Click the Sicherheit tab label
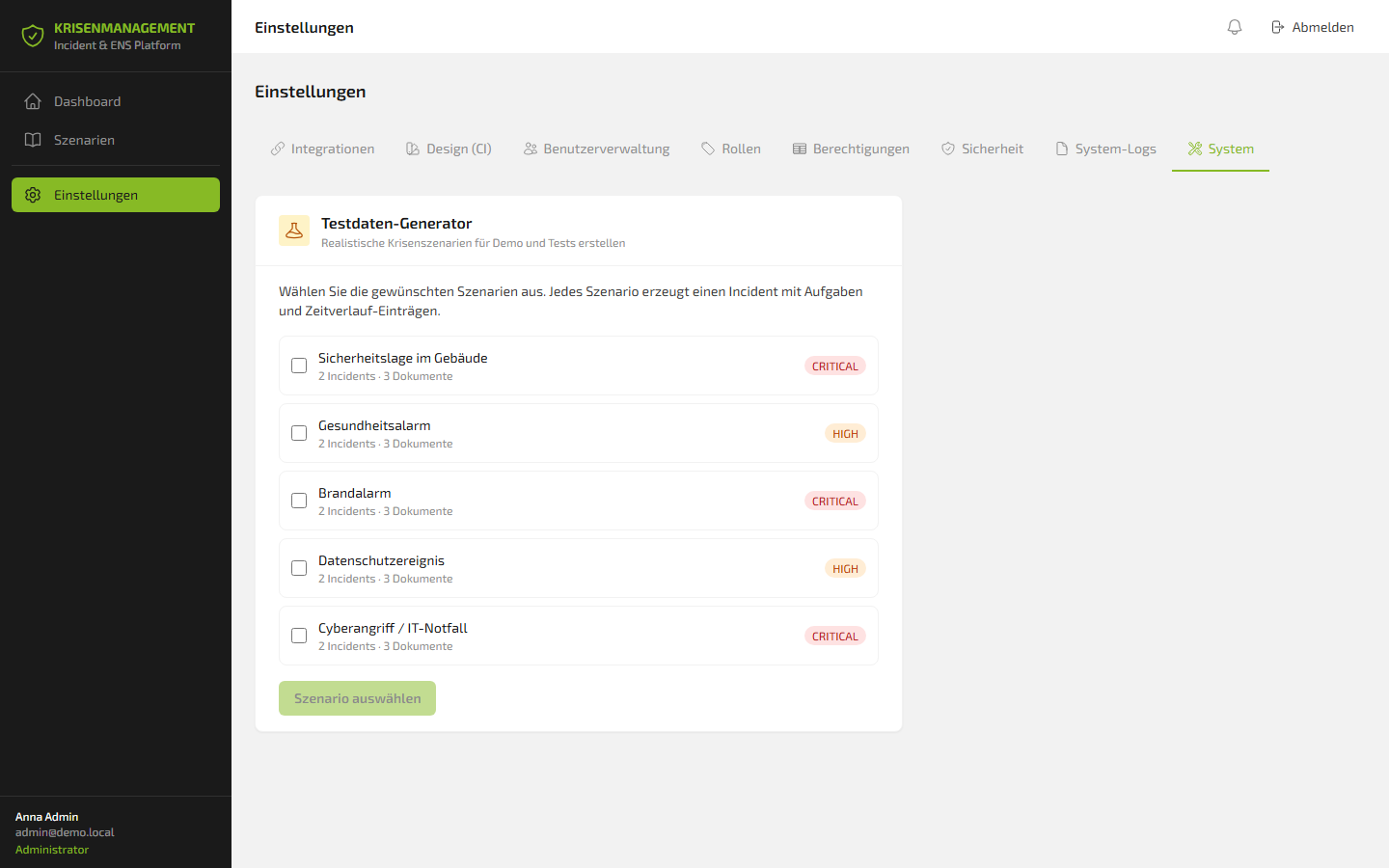The height and width of the screenshot is (868, 1389). click(993, 149)
